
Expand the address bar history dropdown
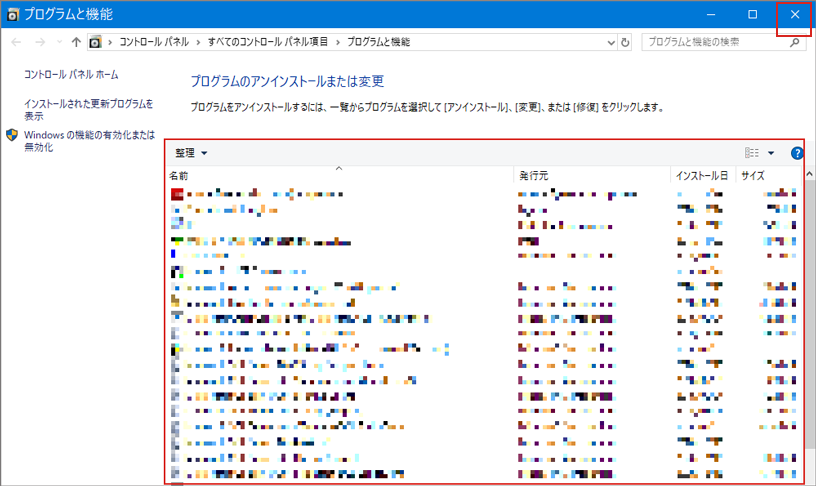611,43
